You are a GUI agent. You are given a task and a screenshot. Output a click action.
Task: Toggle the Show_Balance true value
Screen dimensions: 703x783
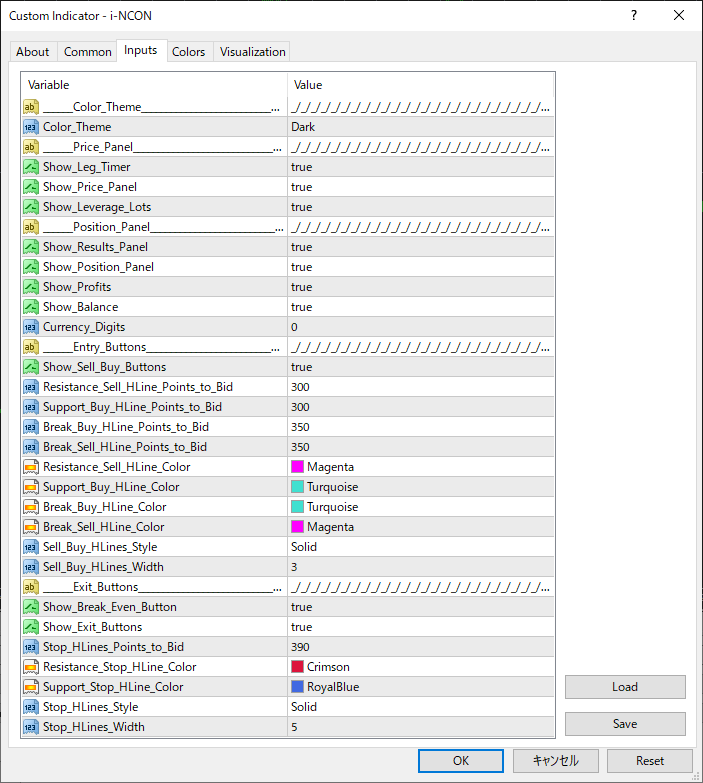click(x=421, y=307)
